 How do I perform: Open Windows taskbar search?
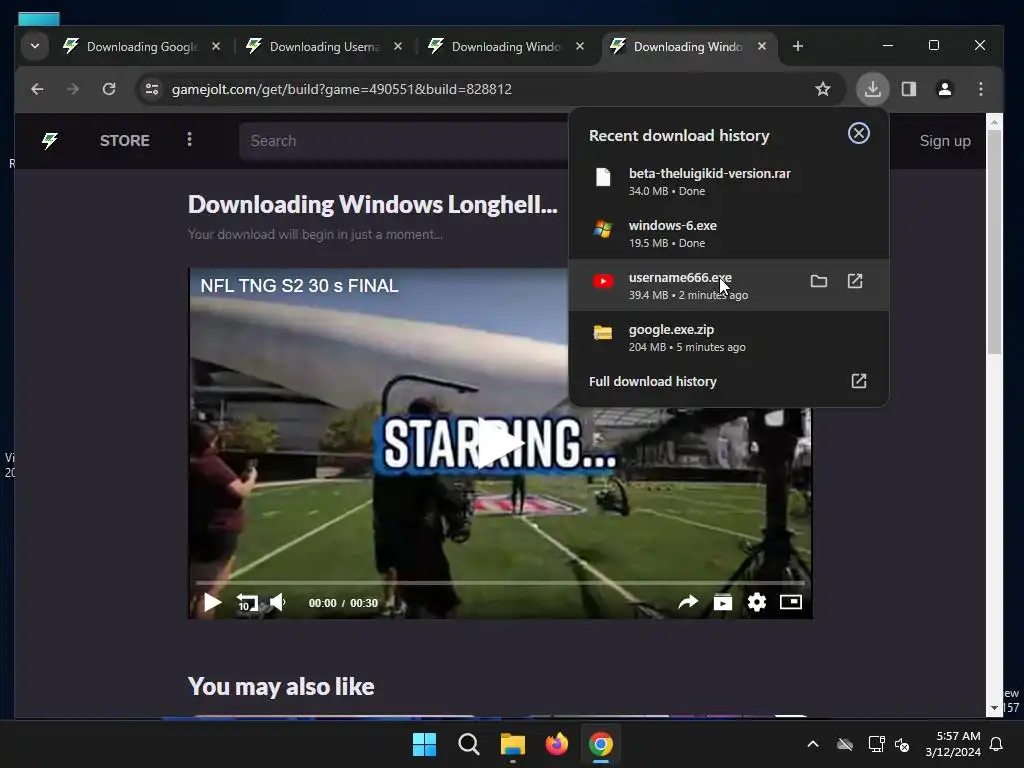click(468, 744)
